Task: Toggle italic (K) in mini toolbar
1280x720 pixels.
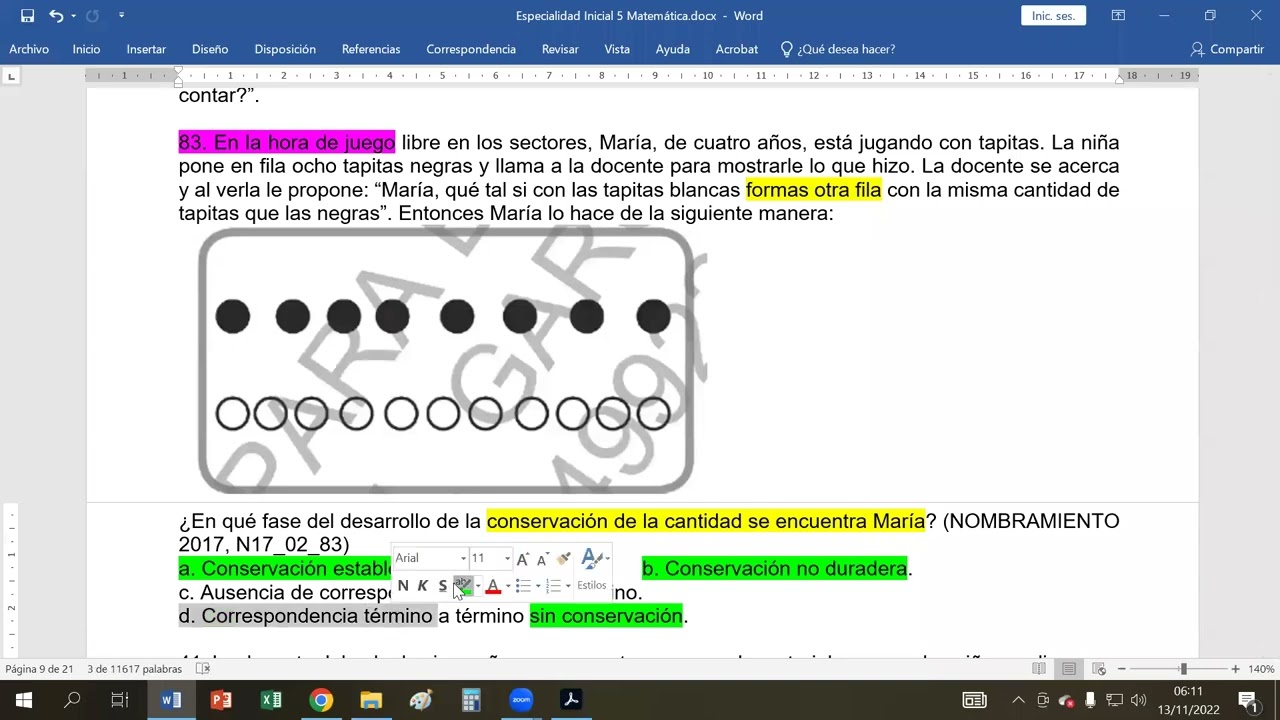Action: 423,586
